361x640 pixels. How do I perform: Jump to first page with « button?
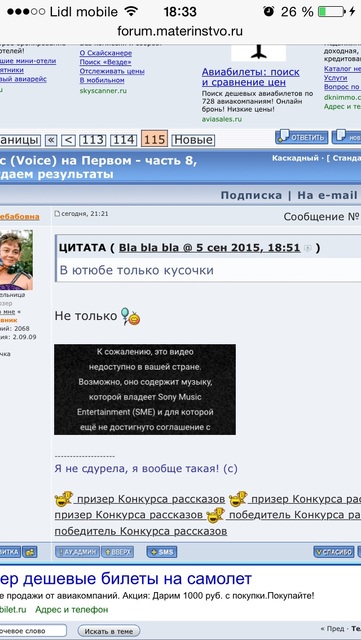click(x=51, y=140)
